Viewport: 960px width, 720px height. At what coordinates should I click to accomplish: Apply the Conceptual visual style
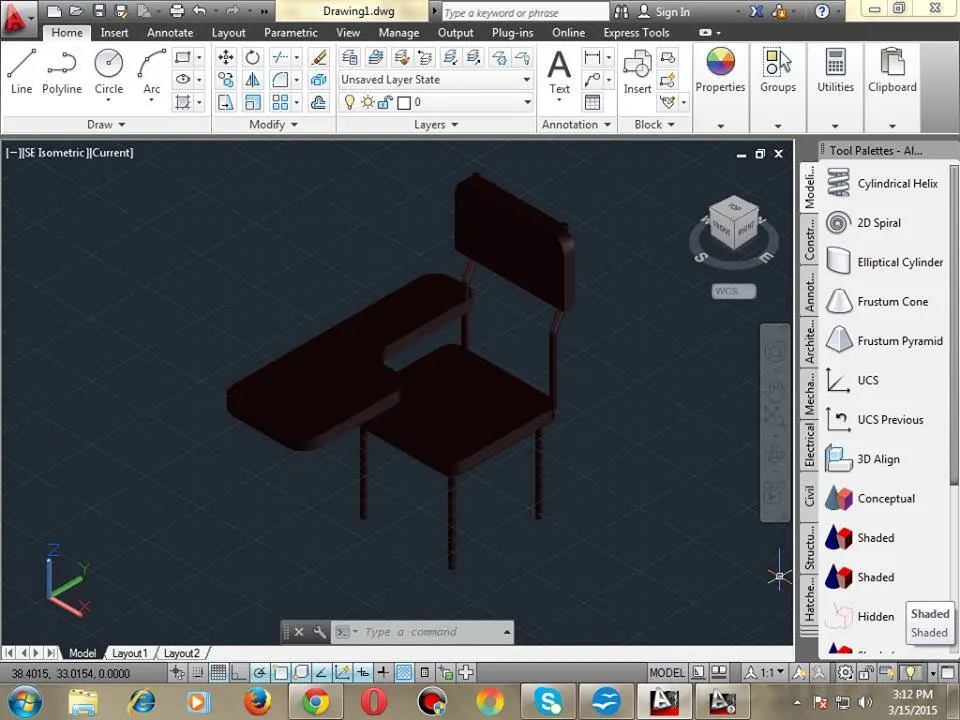click(x=871, y=498)
